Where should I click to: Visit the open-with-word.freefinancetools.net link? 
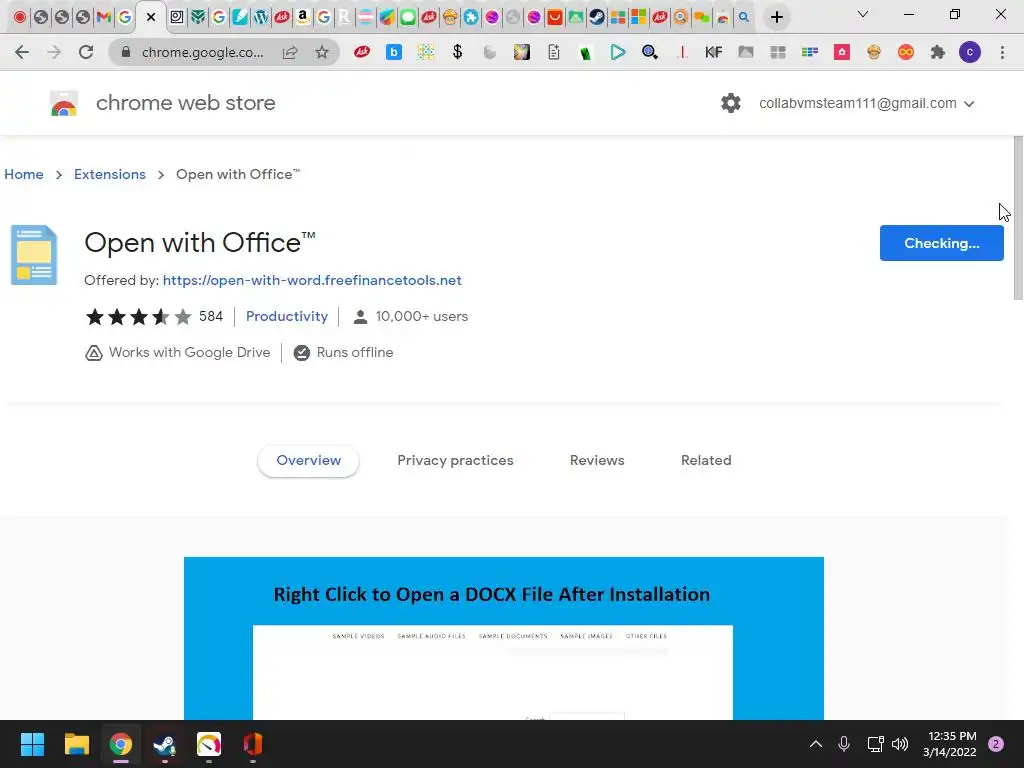point(312,280)
